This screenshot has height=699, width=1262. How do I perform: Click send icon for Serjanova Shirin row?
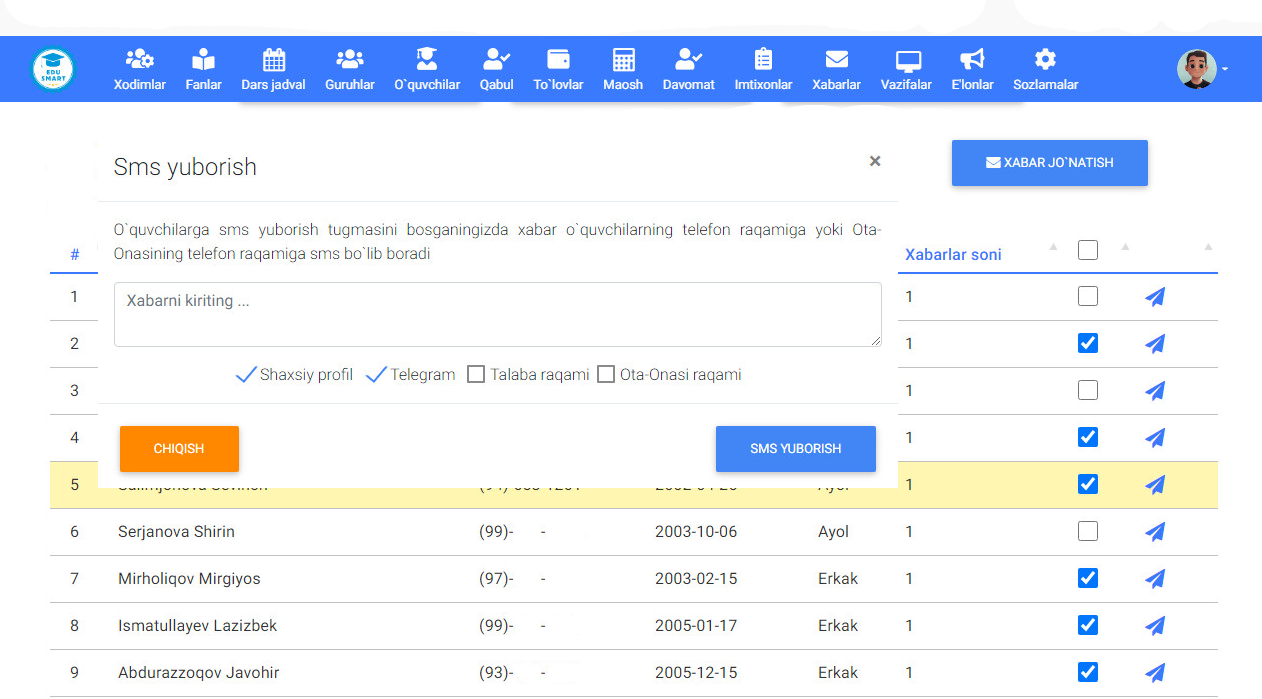[x=1155, y=531]
